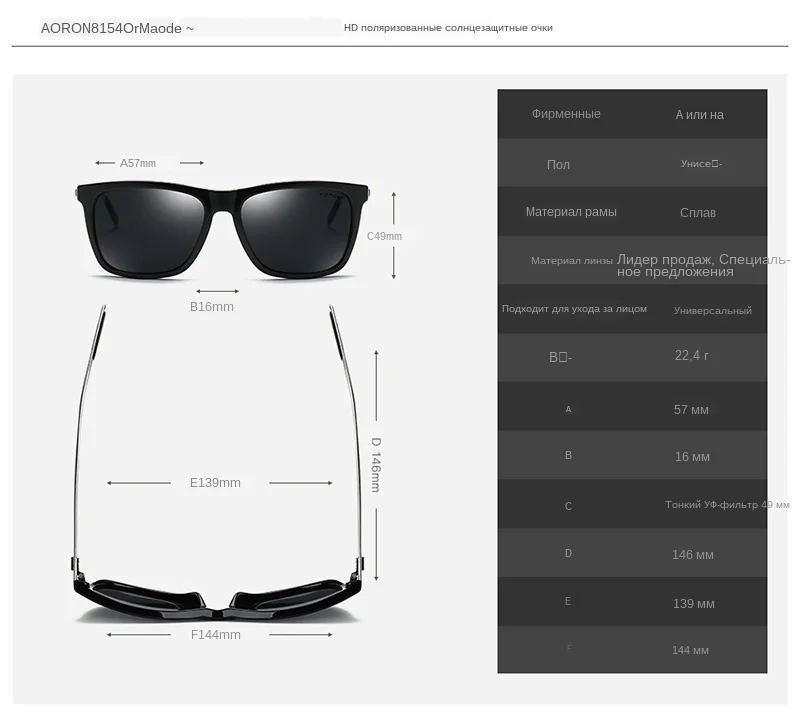Click the E139mm width label
Viewport: 800px width, 716px height.
coord(215,483)
